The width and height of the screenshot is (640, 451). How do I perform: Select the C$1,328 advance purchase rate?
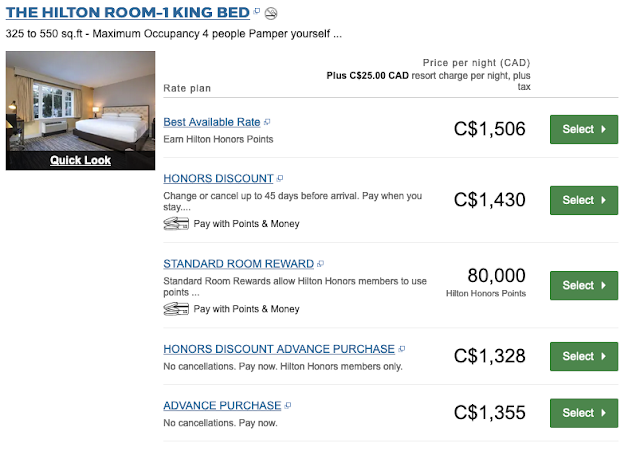click(x=584, y=356)
